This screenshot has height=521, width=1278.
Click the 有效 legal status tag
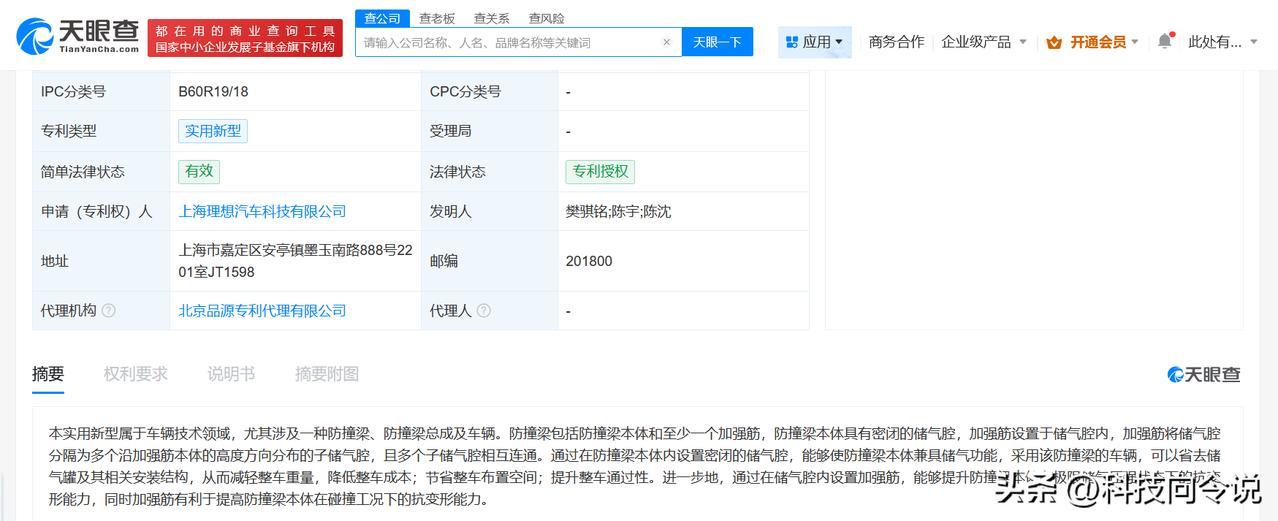(199, 171)
